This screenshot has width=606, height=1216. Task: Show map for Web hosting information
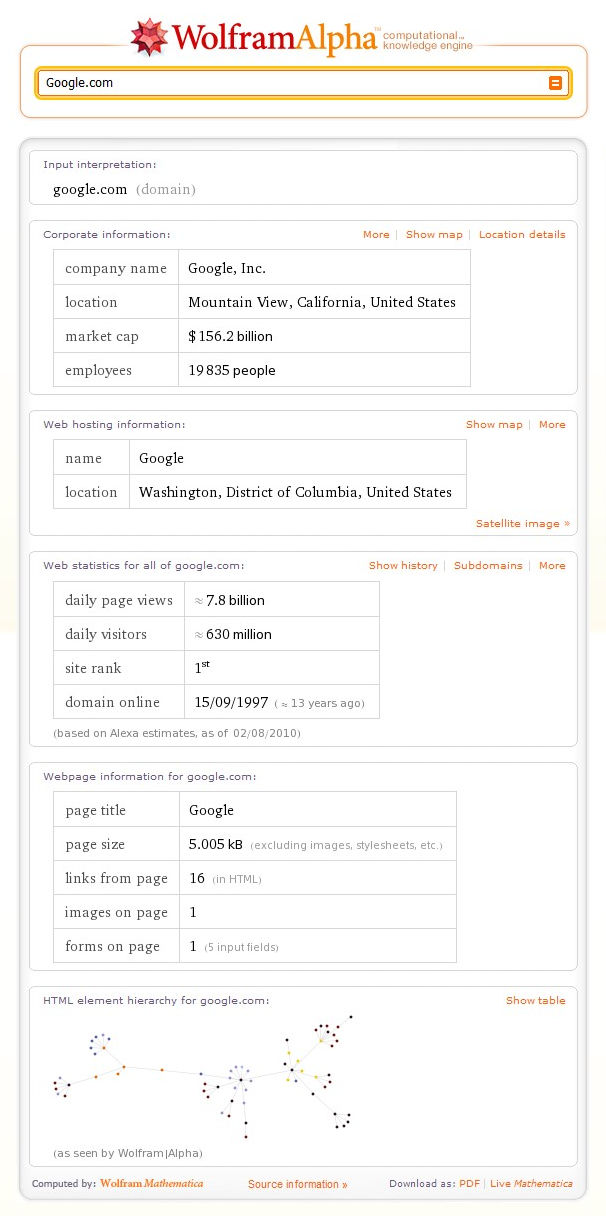click(x=494, y=425)
